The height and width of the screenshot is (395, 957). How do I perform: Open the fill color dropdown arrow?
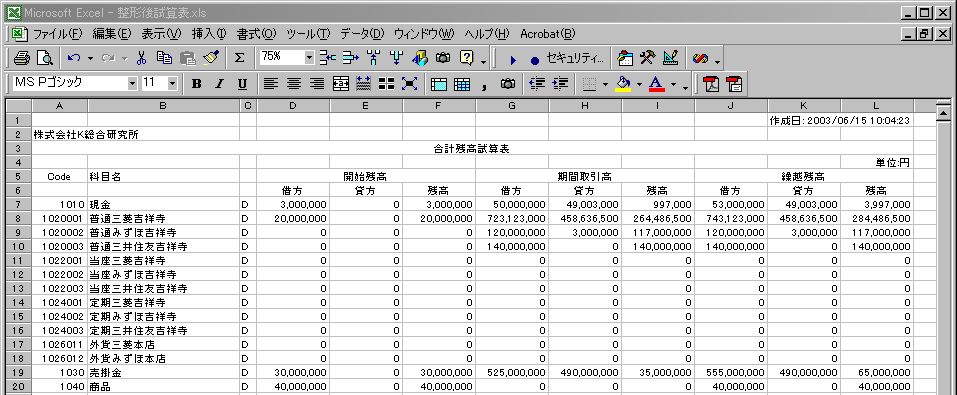coord(639,84)
